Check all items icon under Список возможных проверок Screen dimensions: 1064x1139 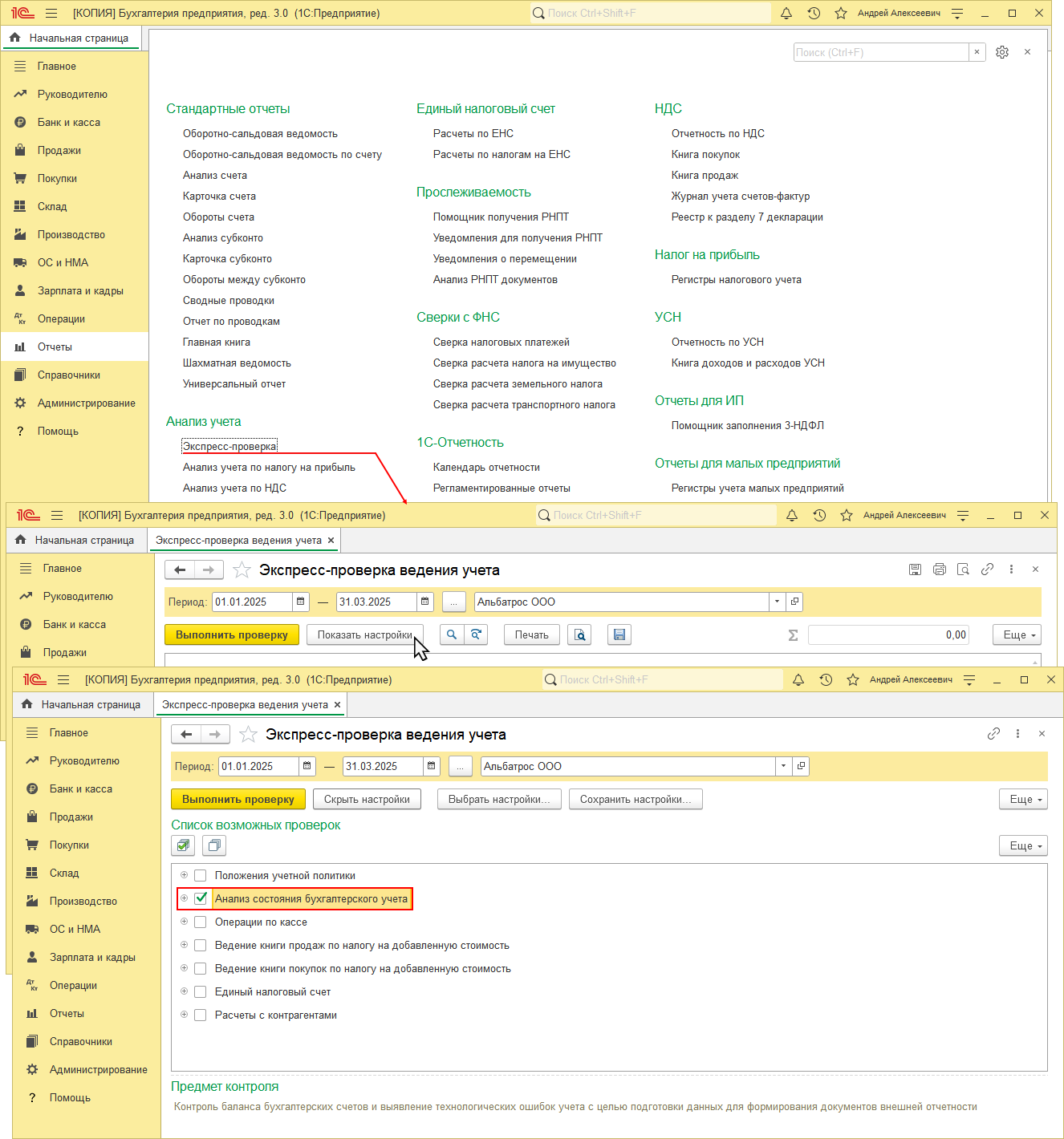(x=184, y=845)
